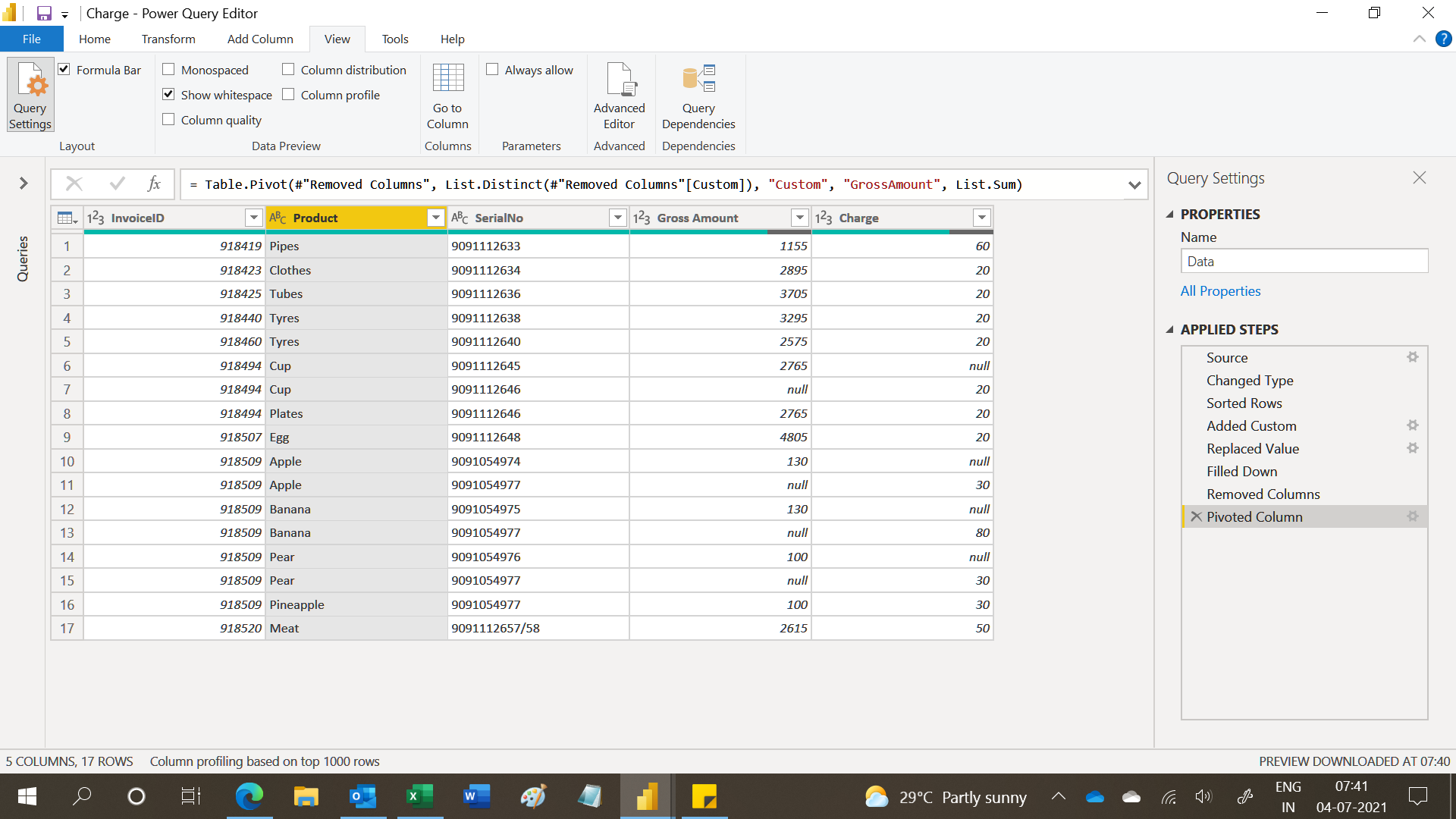
Task: Cancel formula edit with X icon
Action: (x=74, y=184)
